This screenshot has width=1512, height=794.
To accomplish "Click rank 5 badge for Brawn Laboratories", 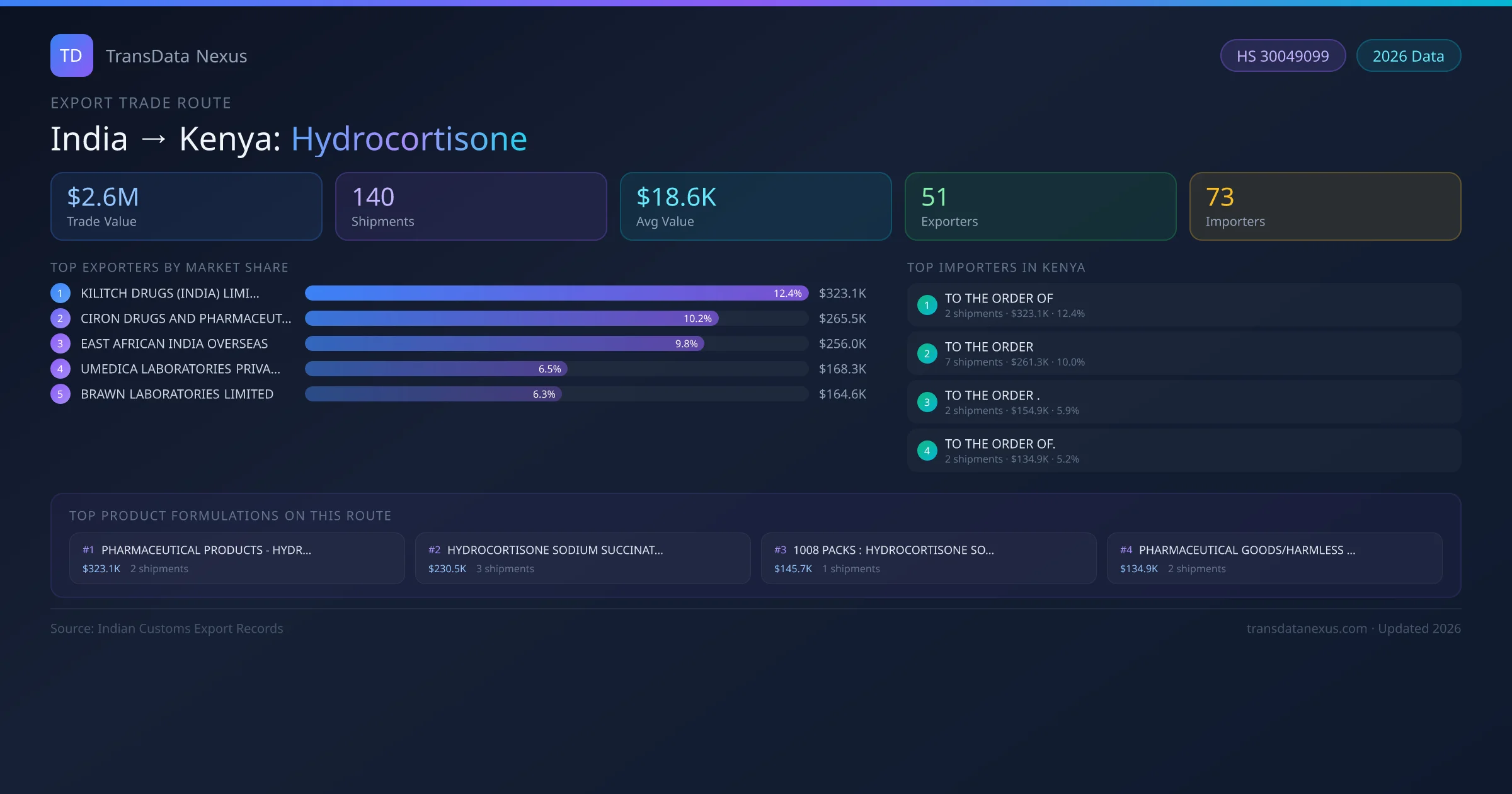I will click(60, 394).
